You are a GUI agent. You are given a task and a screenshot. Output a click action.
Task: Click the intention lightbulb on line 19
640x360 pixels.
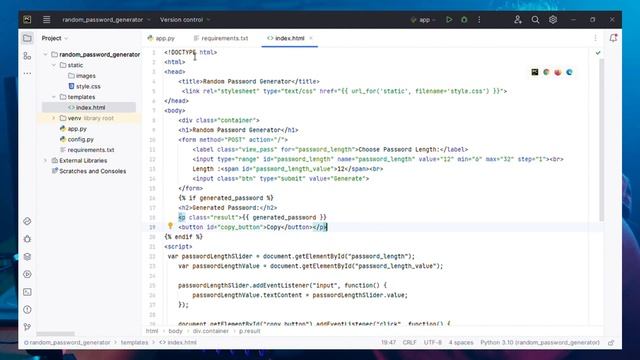[170, 226]
